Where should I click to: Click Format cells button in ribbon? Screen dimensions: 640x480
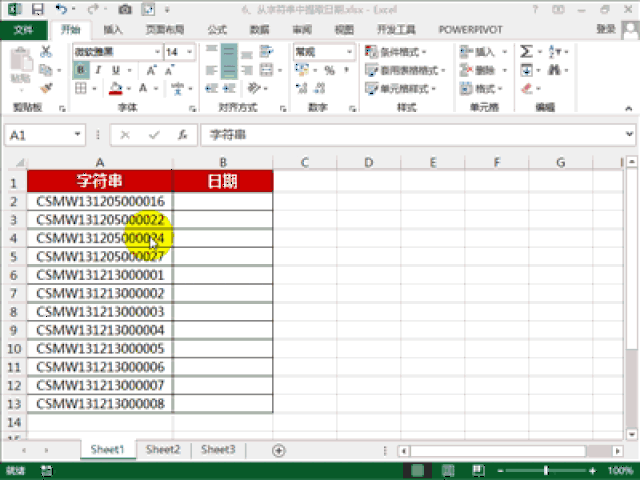tap(477, 88)
